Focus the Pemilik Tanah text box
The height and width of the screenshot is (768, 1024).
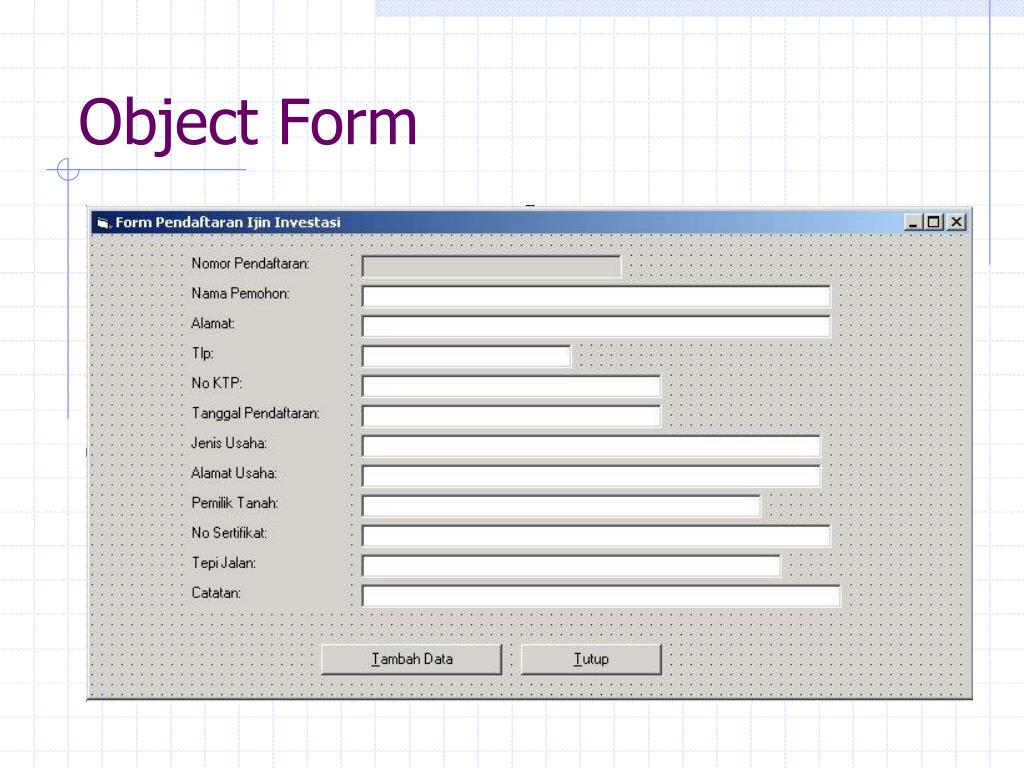tap(561, 506)
